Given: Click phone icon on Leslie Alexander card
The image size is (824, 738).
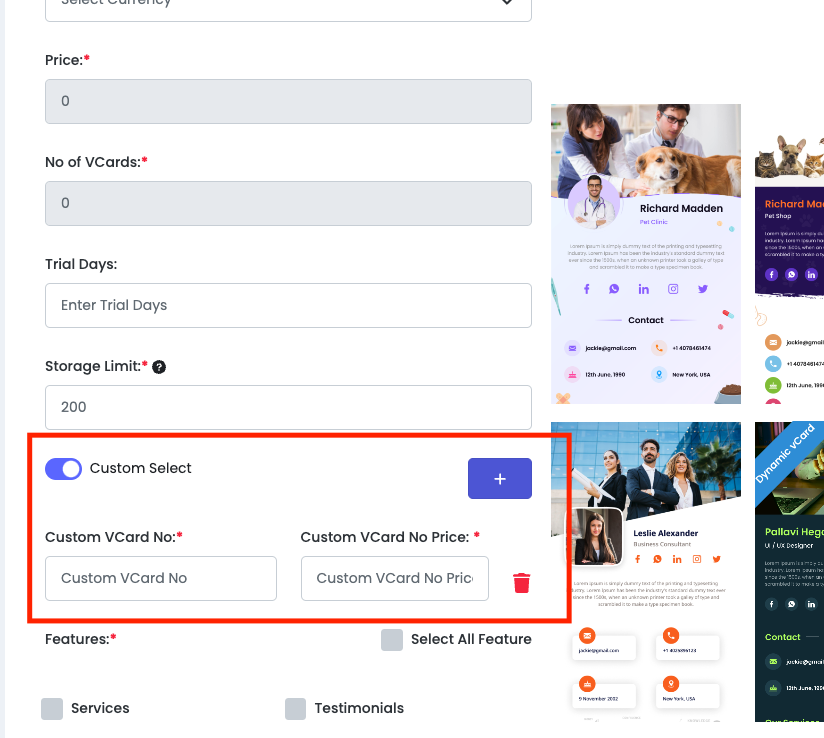Looking at the screenshot, I should [670, 635].
